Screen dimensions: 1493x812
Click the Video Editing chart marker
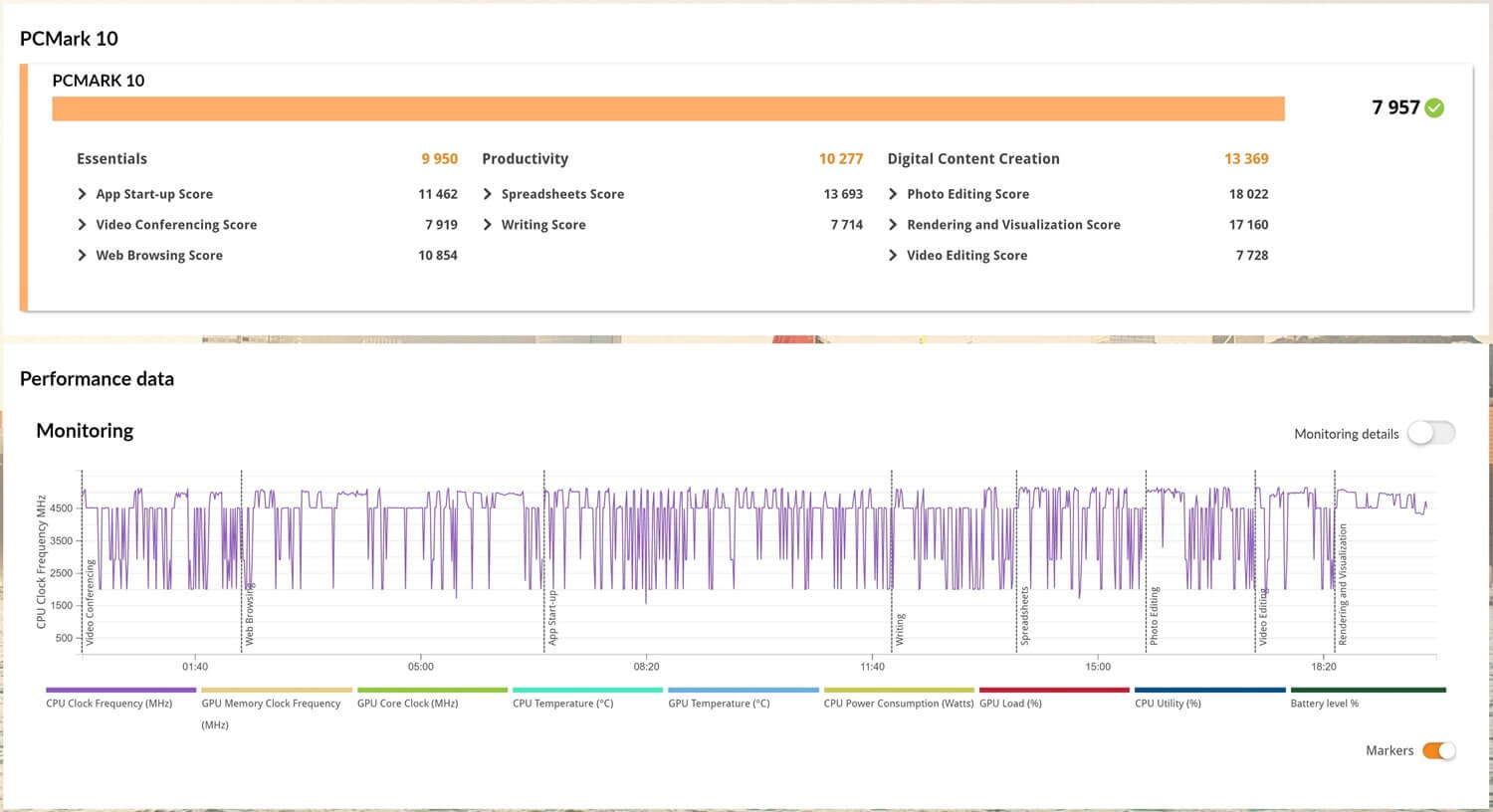click(x=1263, y=617)
